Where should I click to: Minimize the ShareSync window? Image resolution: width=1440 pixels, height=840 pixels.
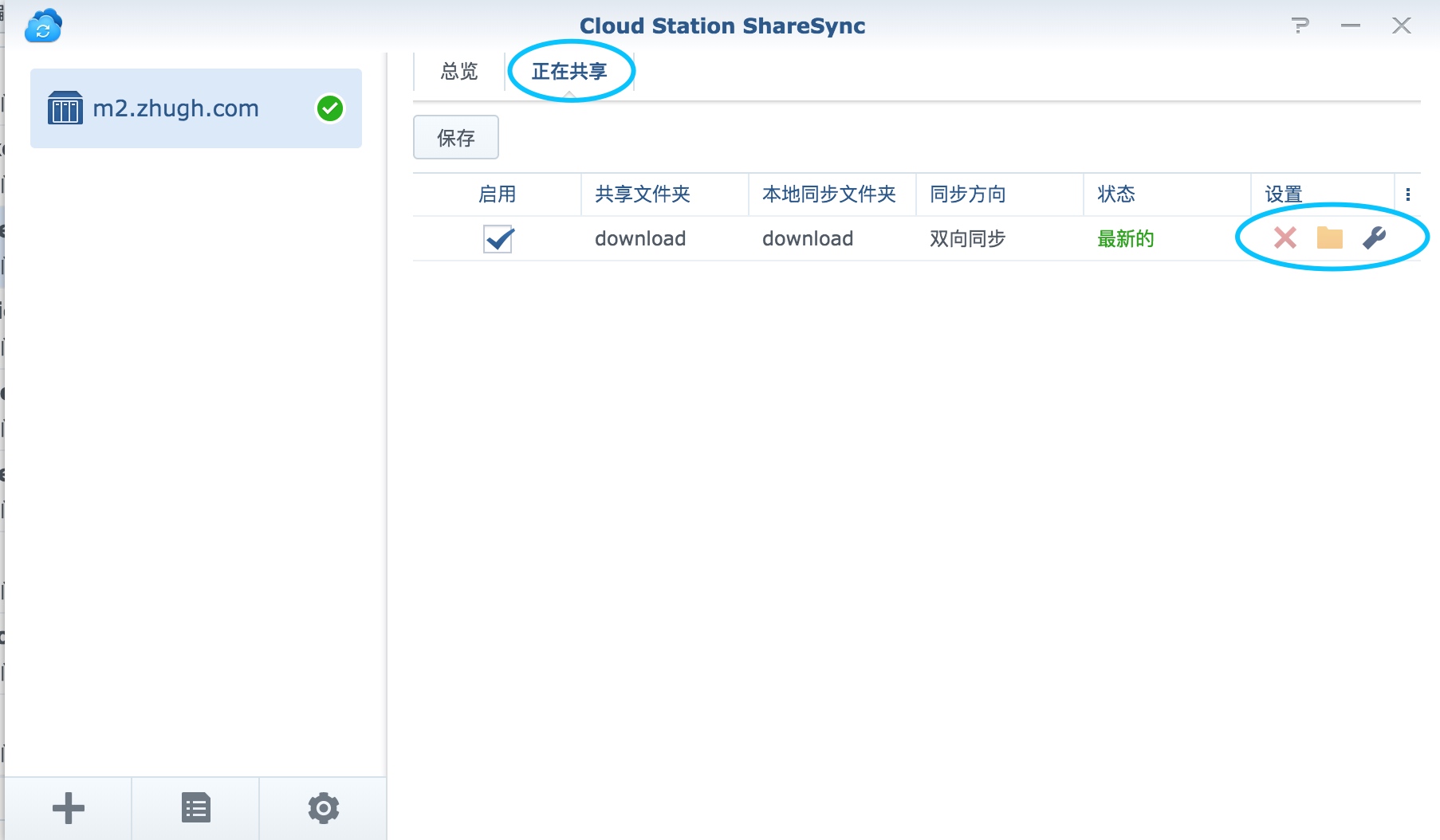(1351, 26)
